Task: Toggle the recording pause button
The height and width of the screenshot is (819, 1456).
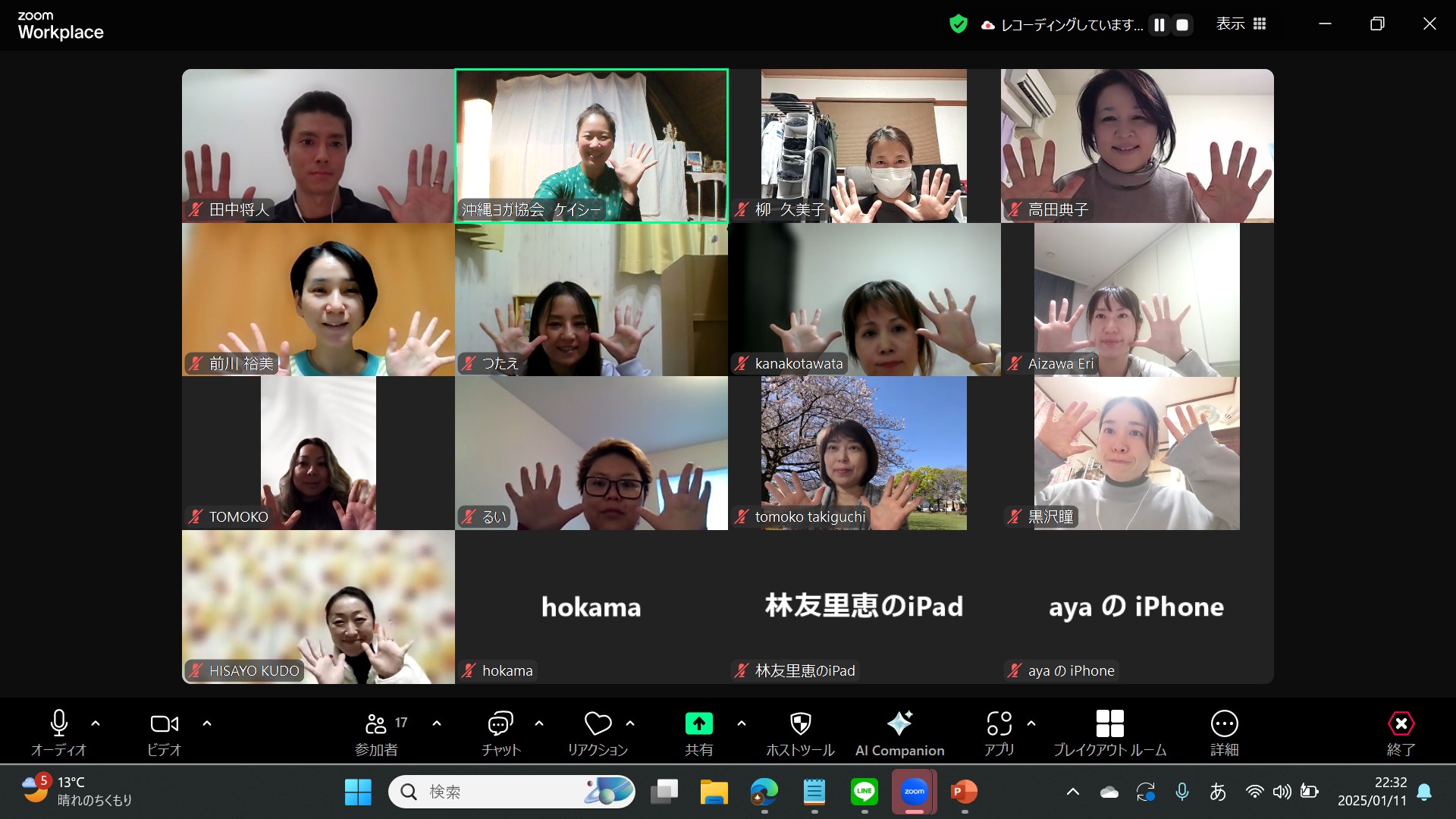Action: [1163, 24]
